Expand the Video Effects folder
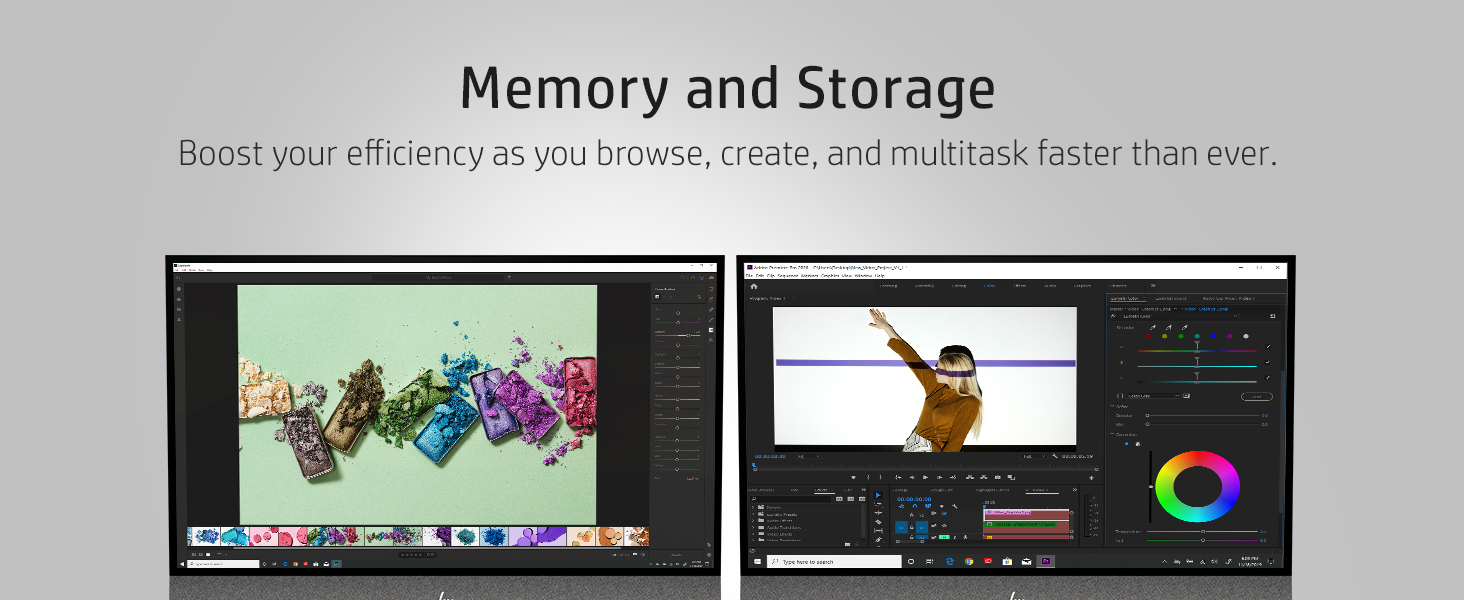1464x600 pixels. (753, 534)
